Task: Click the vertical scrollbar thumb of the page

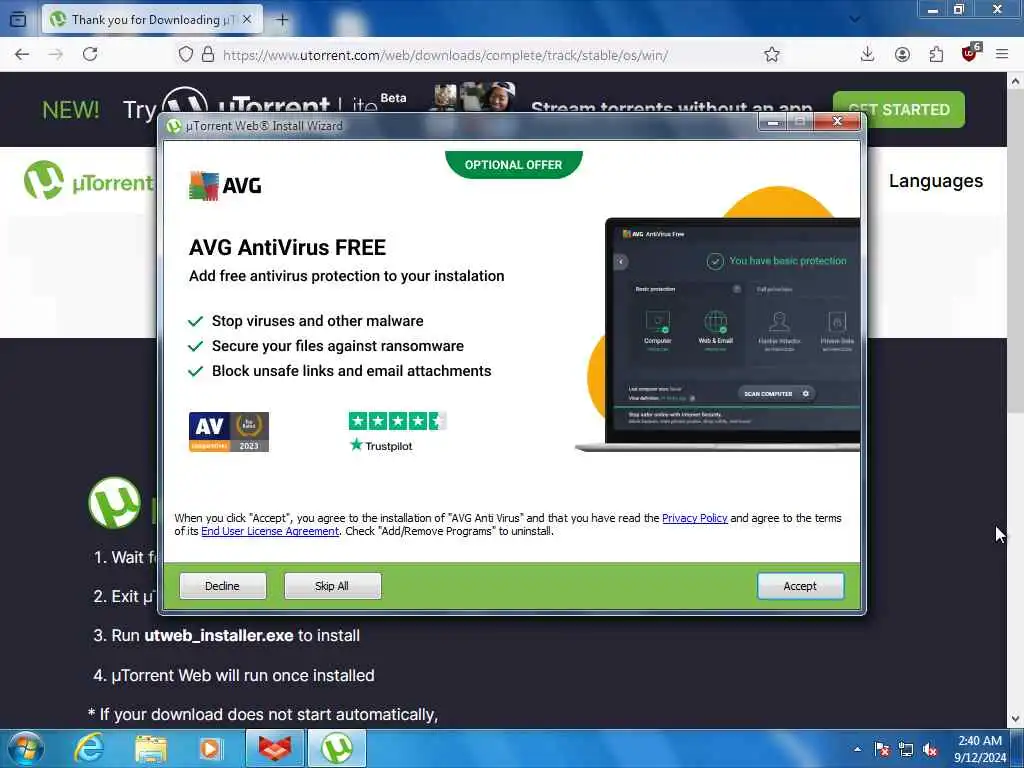Action: pyautogui.click(x=1016, y=251)
